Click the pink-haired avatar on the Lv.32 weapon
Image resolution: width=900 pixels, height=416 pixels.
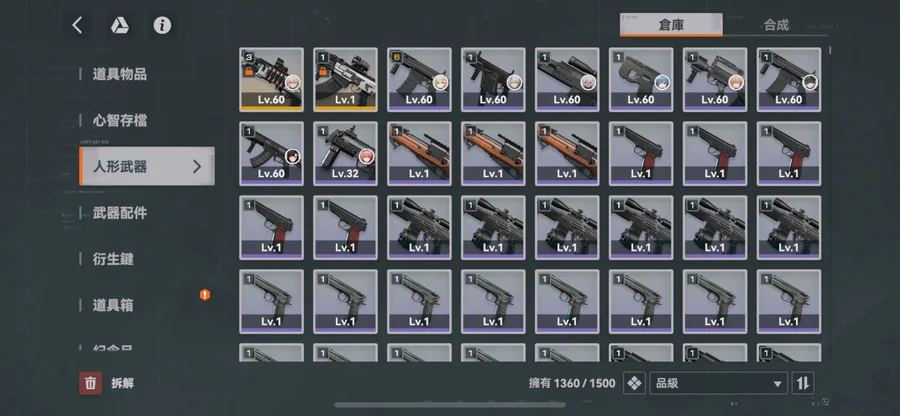coord(366,156)
